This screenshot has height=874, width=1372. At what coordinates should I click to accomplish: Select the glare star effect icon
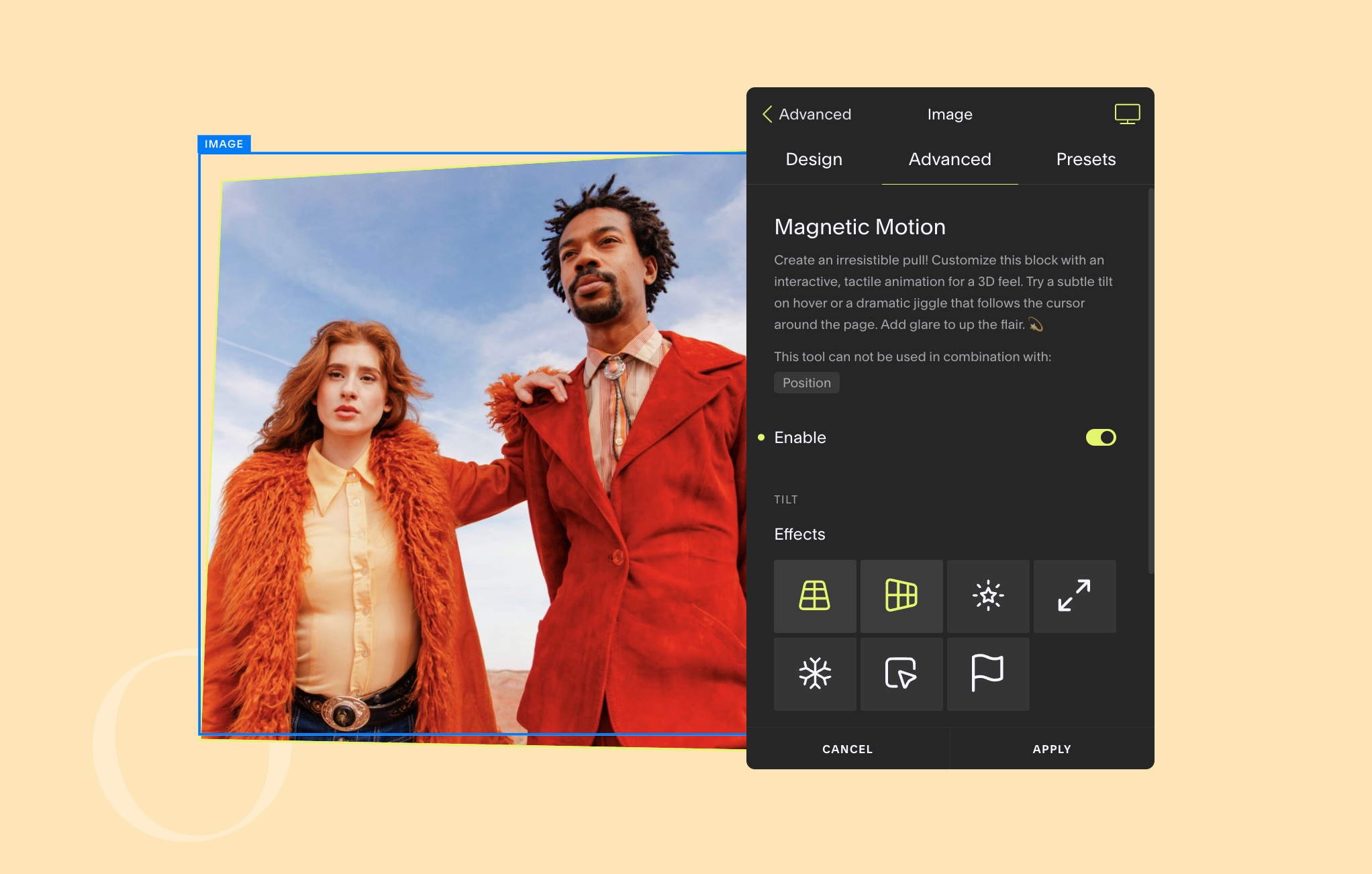click(987, 596)
